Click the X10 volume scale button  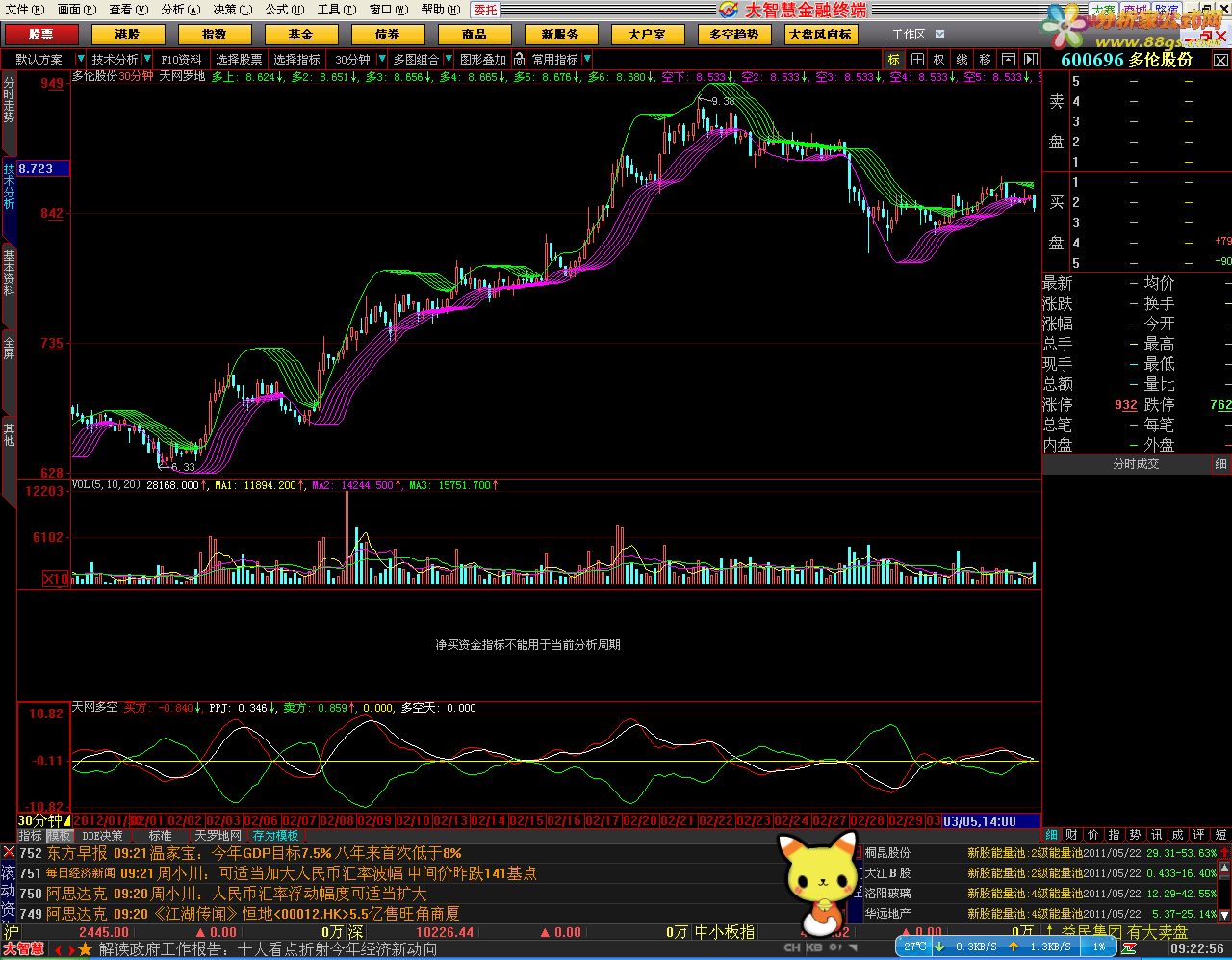click(56, 579)
